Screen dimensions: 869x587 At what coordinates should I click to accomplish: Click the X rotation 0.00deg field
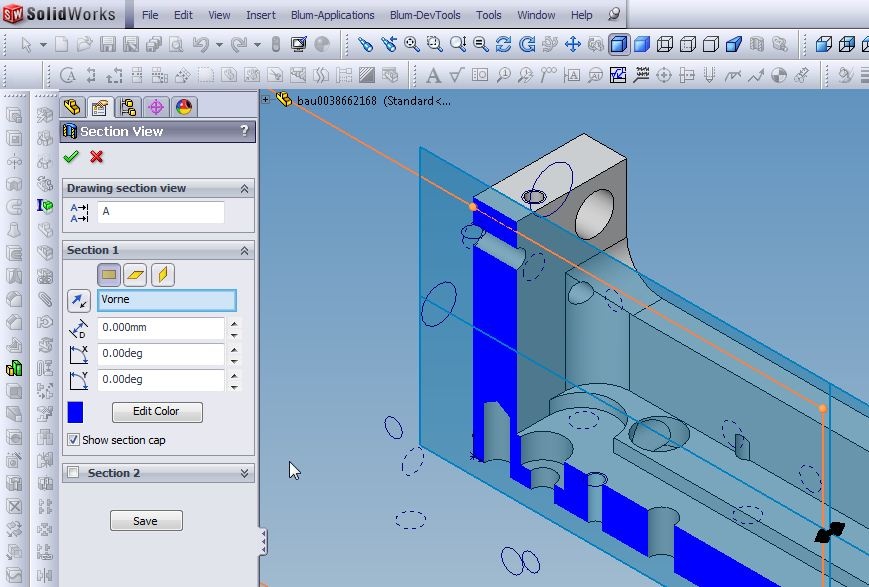[161, 354]
